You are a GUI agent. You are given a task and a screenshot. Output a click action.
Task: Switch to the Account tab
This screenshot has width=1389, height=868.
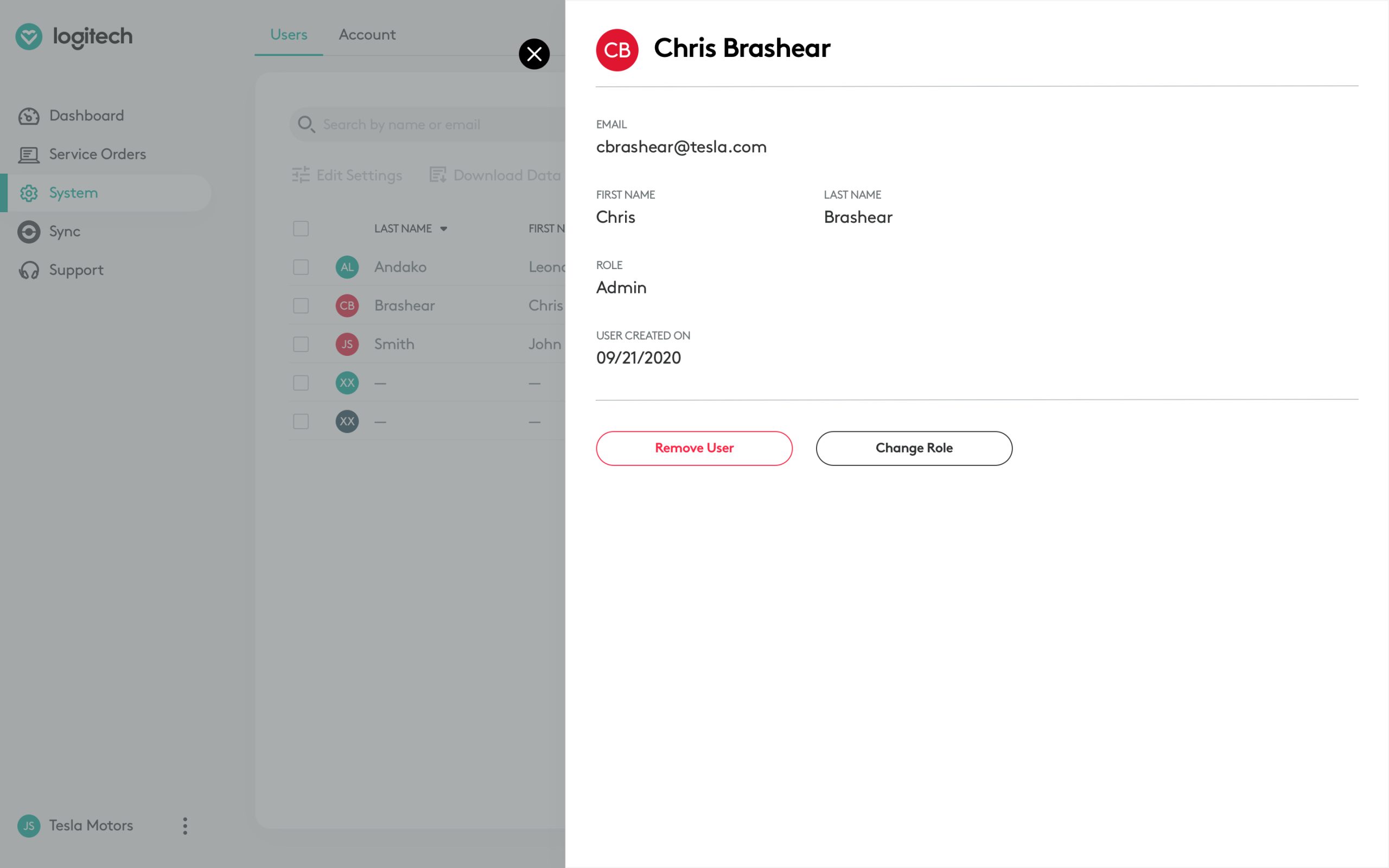click(x=367, y=34)
